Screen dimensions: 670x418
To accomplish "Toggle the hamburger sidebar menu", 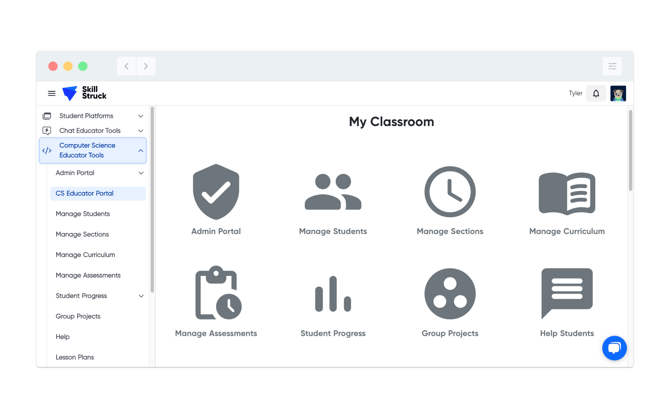I will [x=52, y=94].
